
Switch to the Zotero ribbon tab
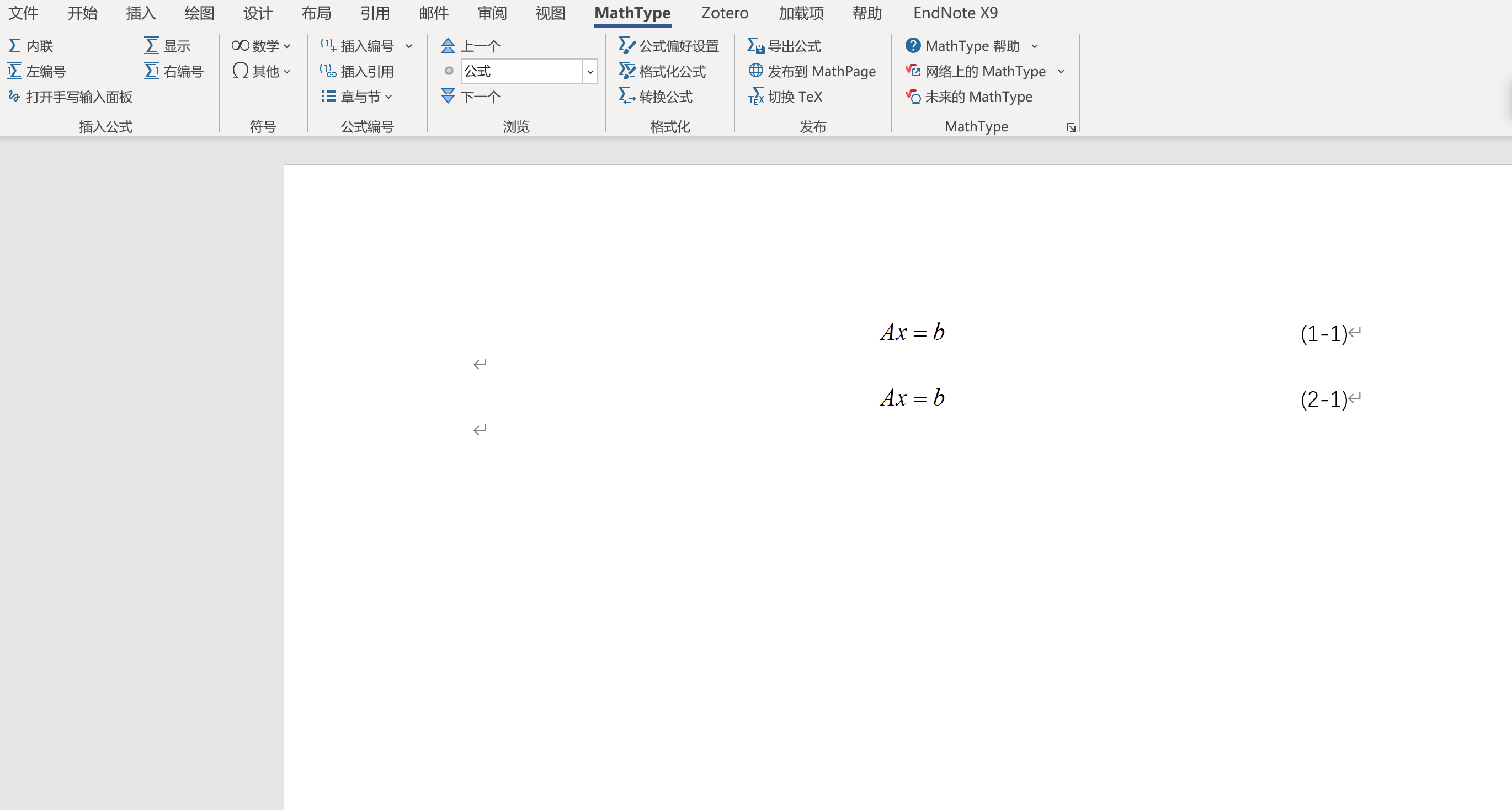pos(725,13)
